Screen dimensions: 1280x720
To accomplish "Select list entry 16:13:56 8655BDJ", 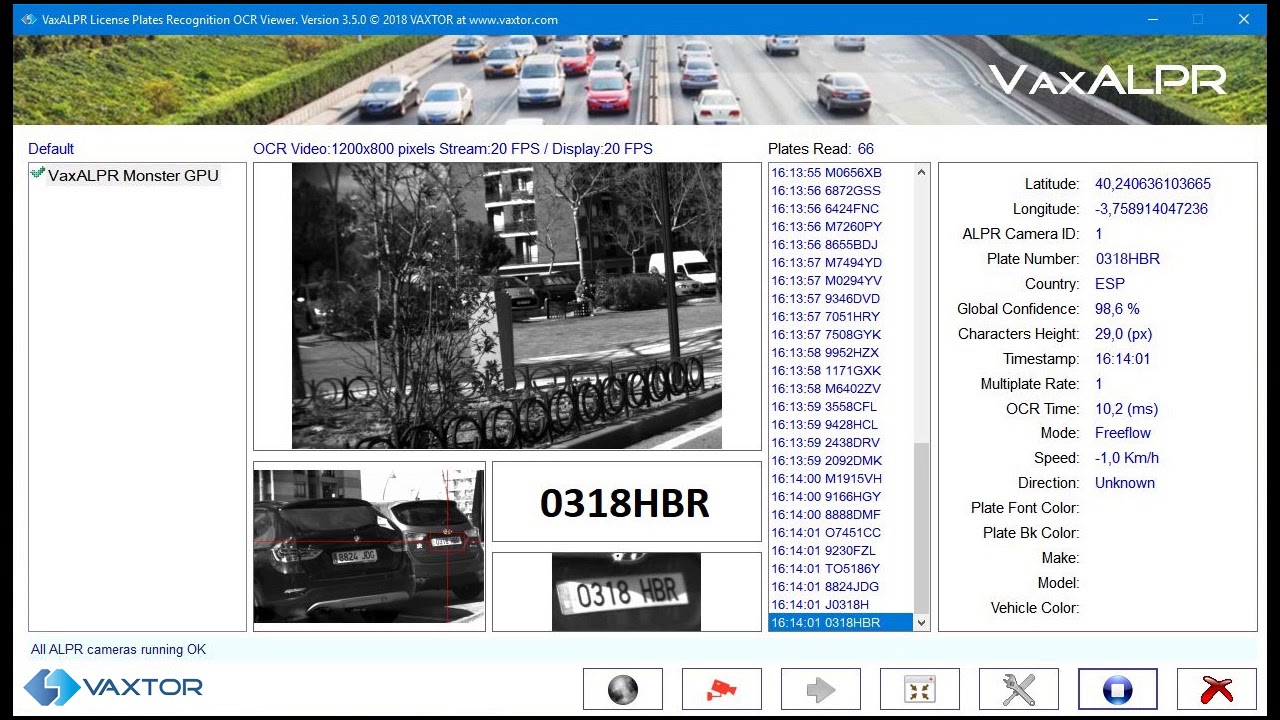I will coord(841,244).
